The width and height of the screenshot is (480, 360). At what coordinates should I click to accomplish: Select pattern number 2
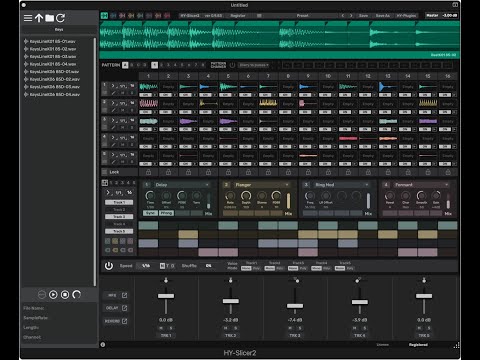[161, 65]
